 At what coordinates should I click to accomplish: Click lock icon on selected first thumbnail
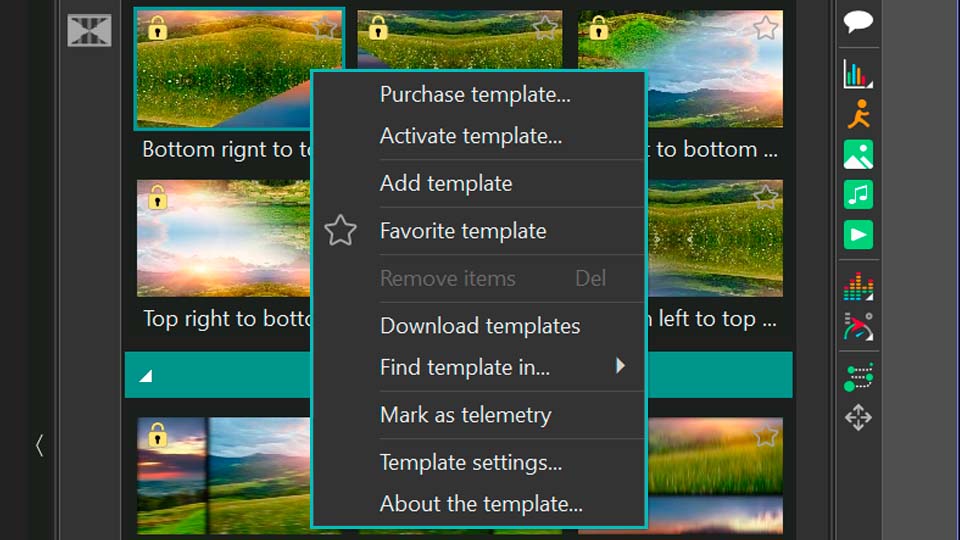pos(157,28)
